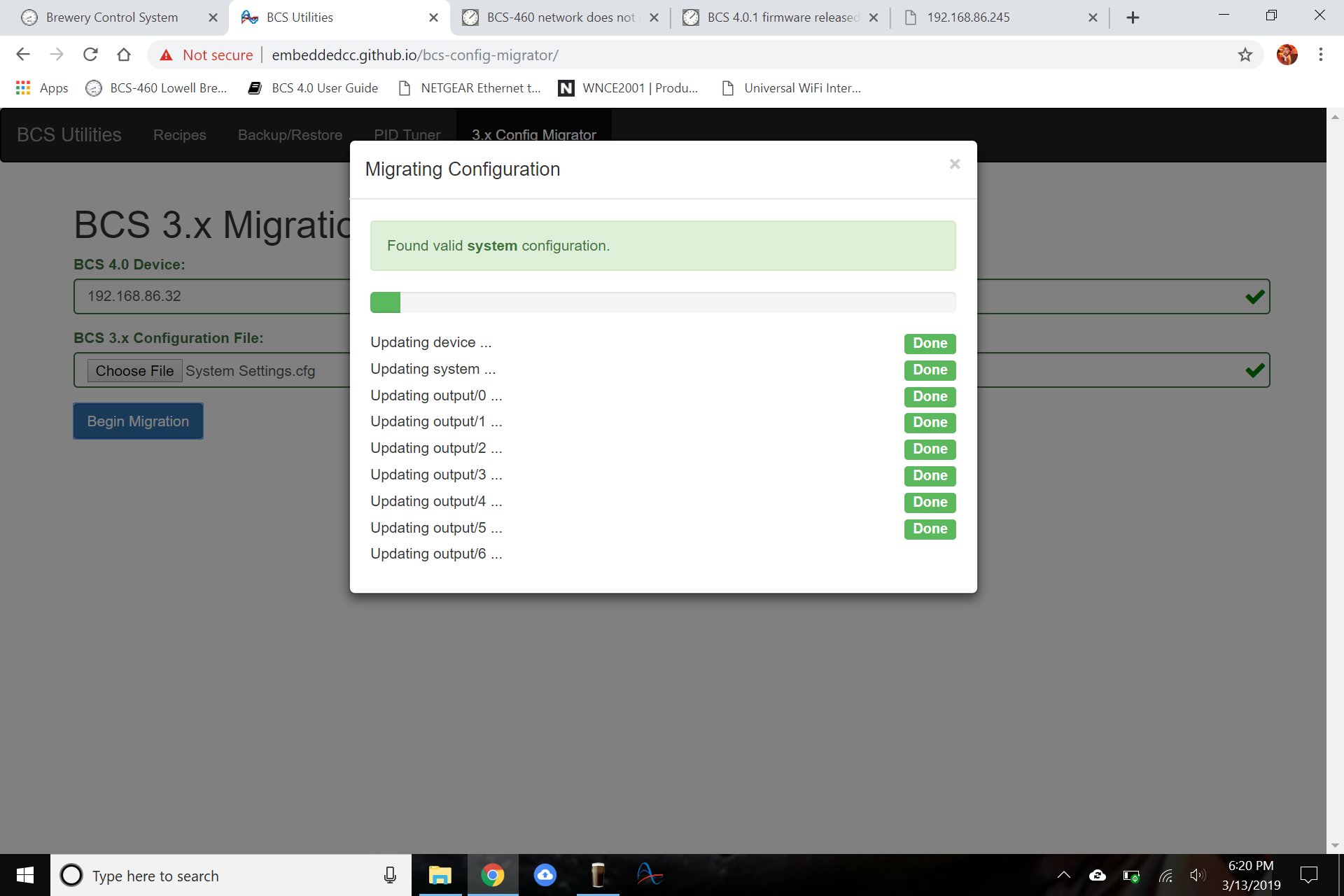Click the PID Tuner tab icon
Image resolution: width=1344 pixels, height=896 pixels.
(x=406, y=134)
